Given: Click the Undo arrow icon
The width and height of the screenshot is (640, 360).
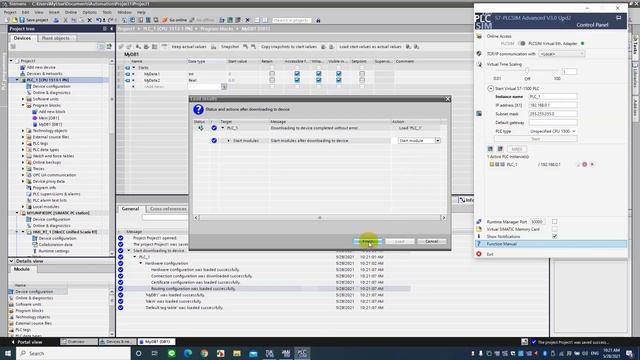Looking at the screenshot, I should [x=99, y=20].
